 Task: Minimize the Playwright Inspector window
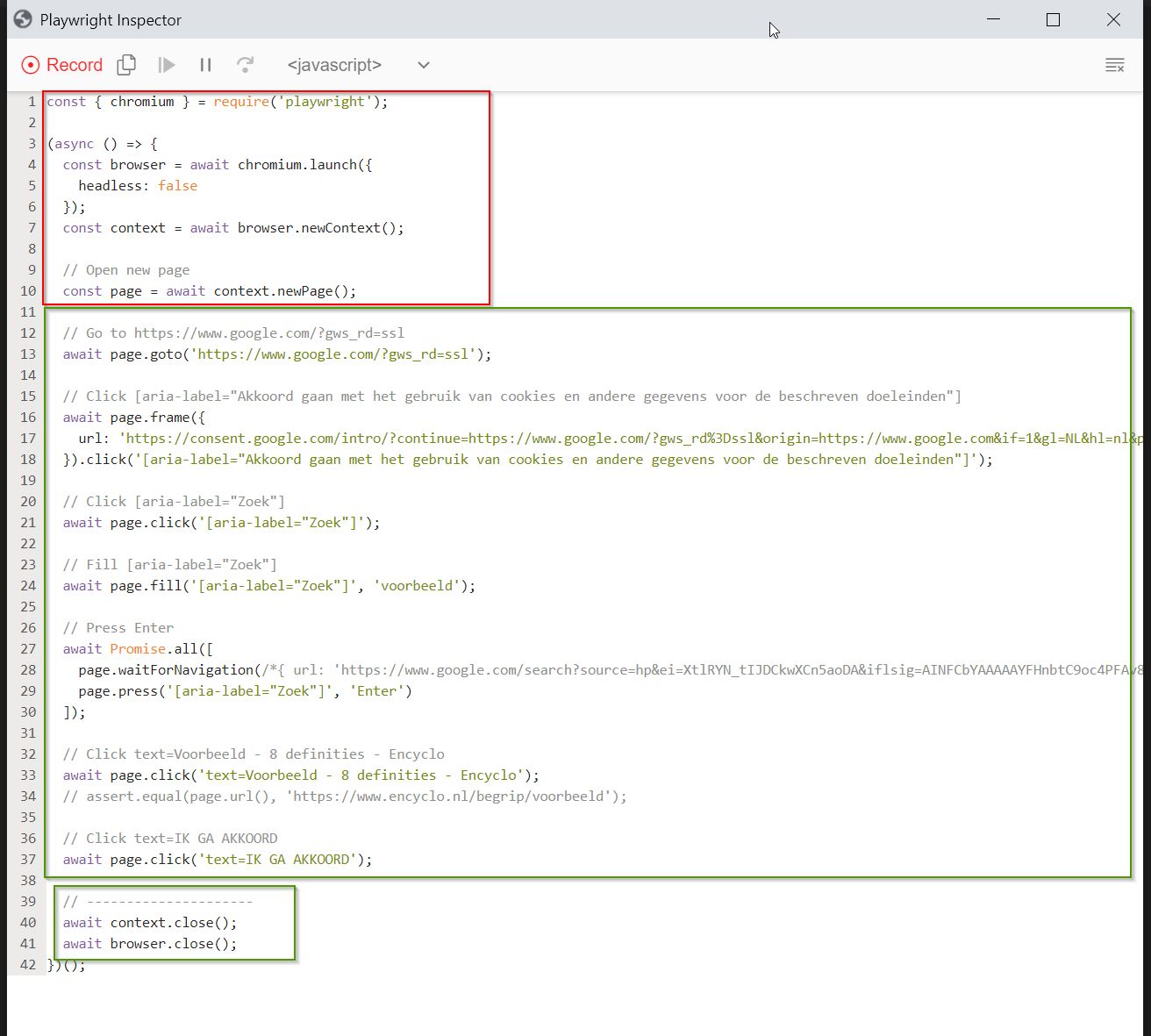(x=993, y=19)
